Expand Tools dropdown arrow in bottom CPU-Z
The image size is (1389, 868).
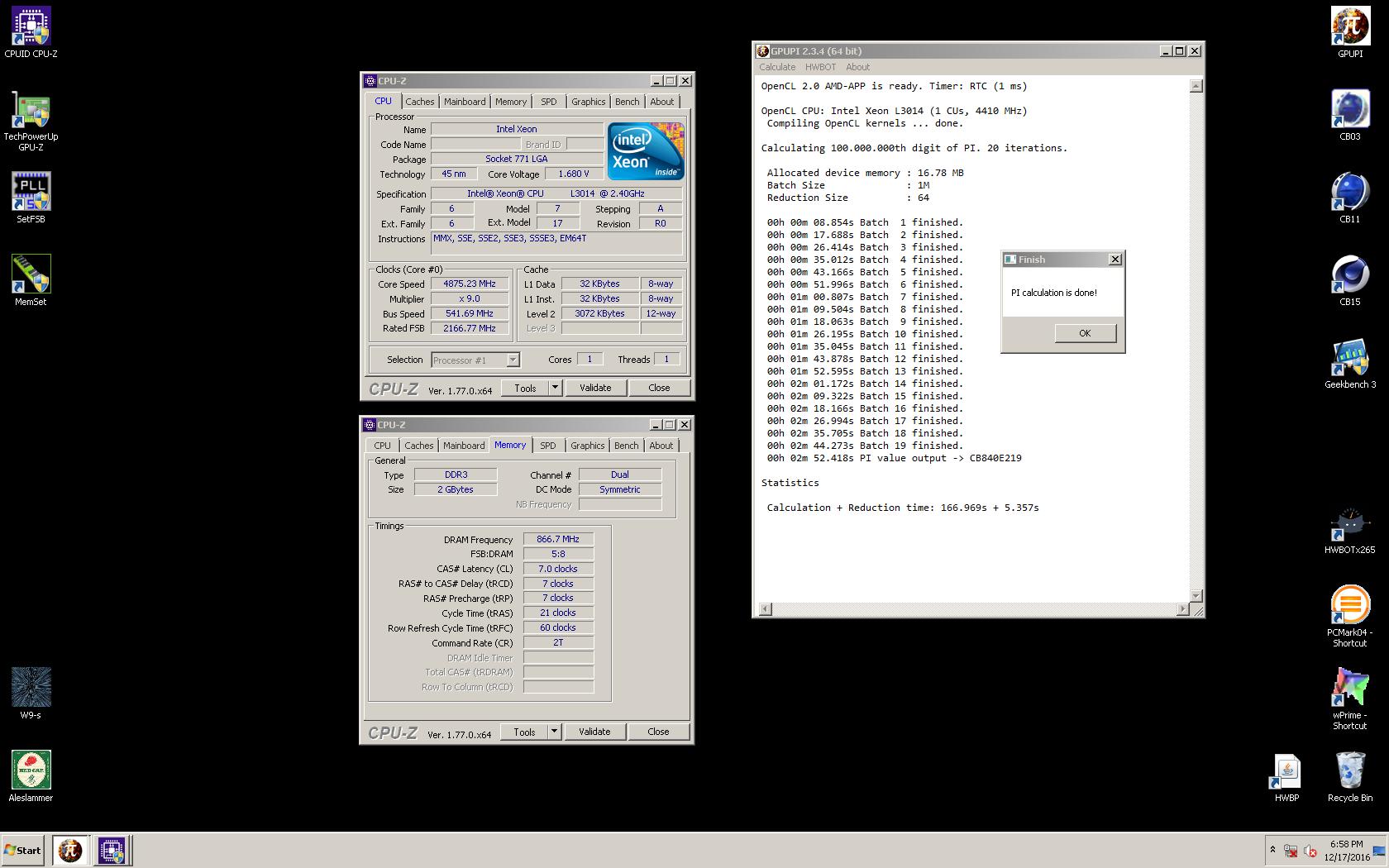tap(554, 732)
